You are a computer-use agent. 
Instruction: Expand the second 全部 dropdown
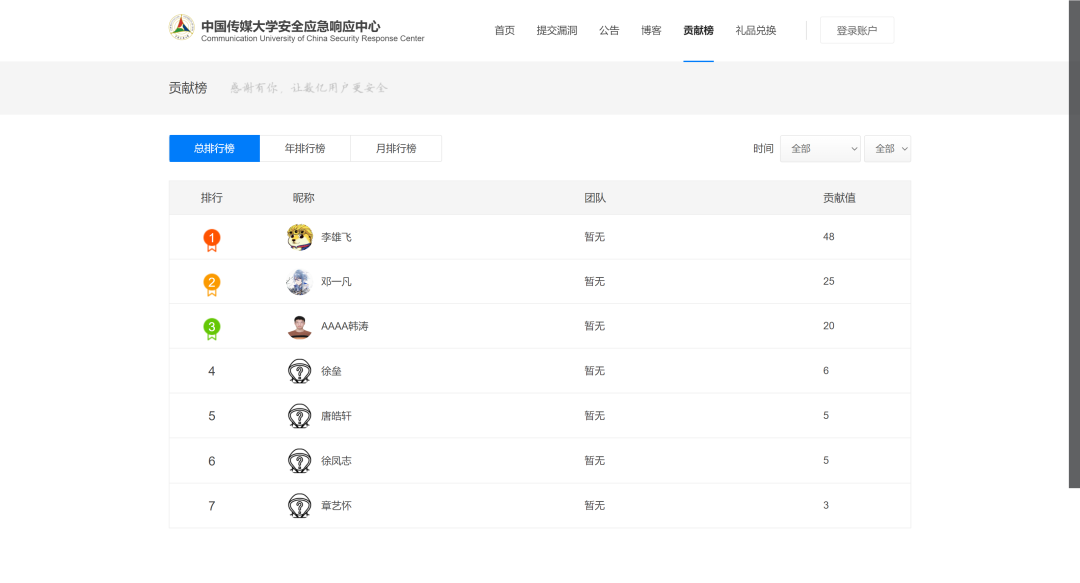(887, 148)
